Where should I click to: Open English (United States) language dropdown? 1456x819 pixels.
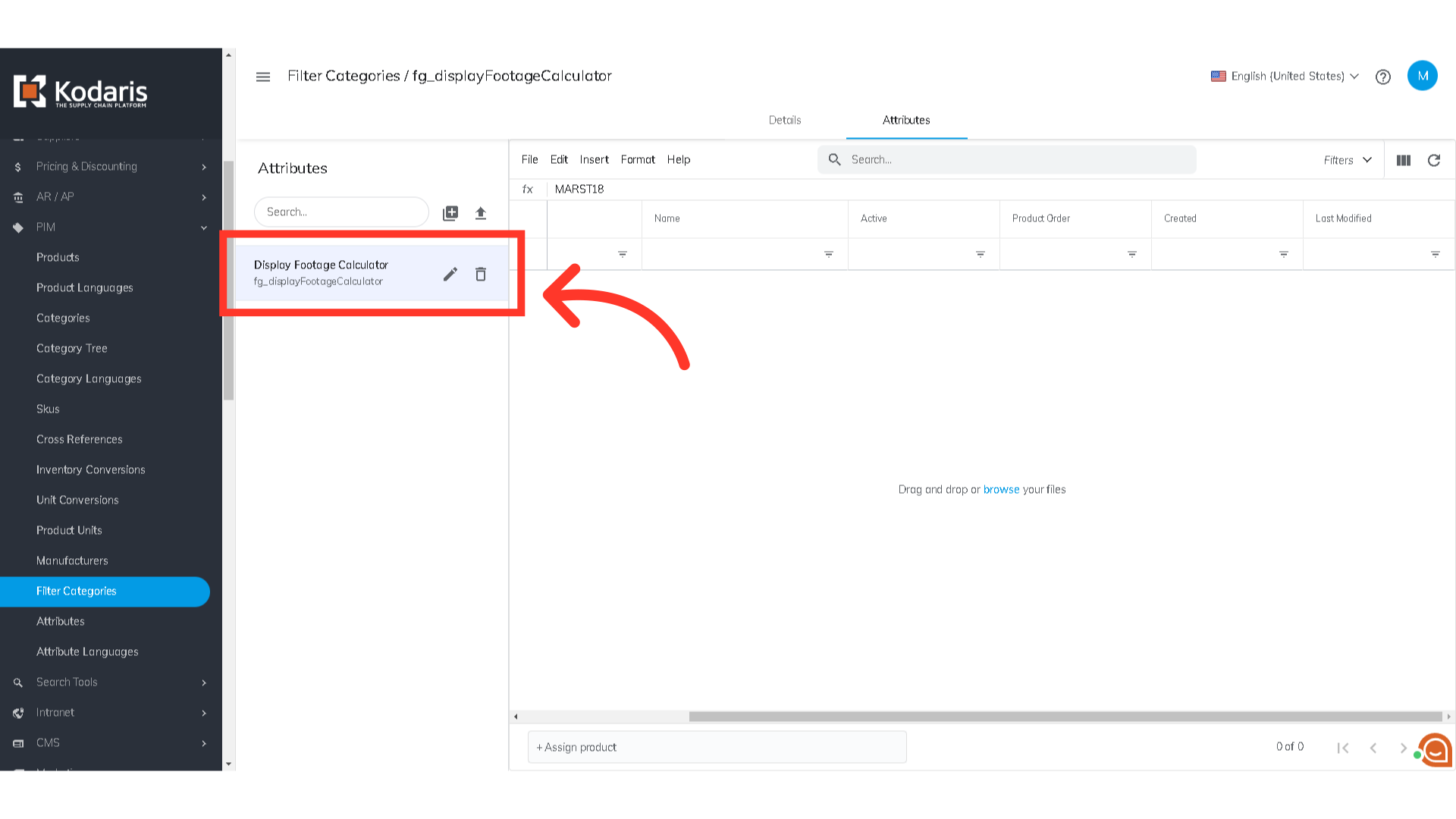pos(1285,76)
